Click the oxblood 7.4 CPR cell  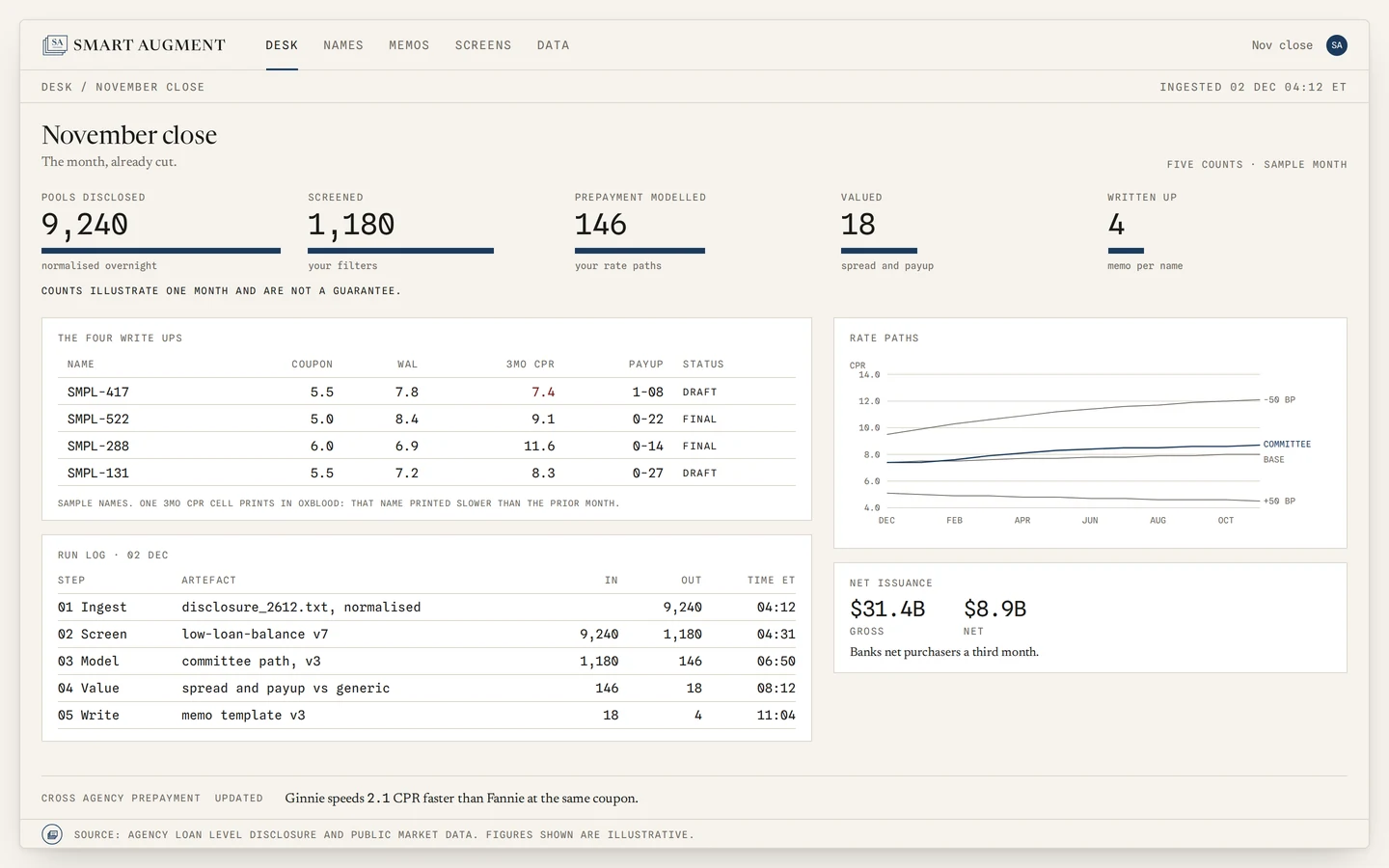[543, 393]
